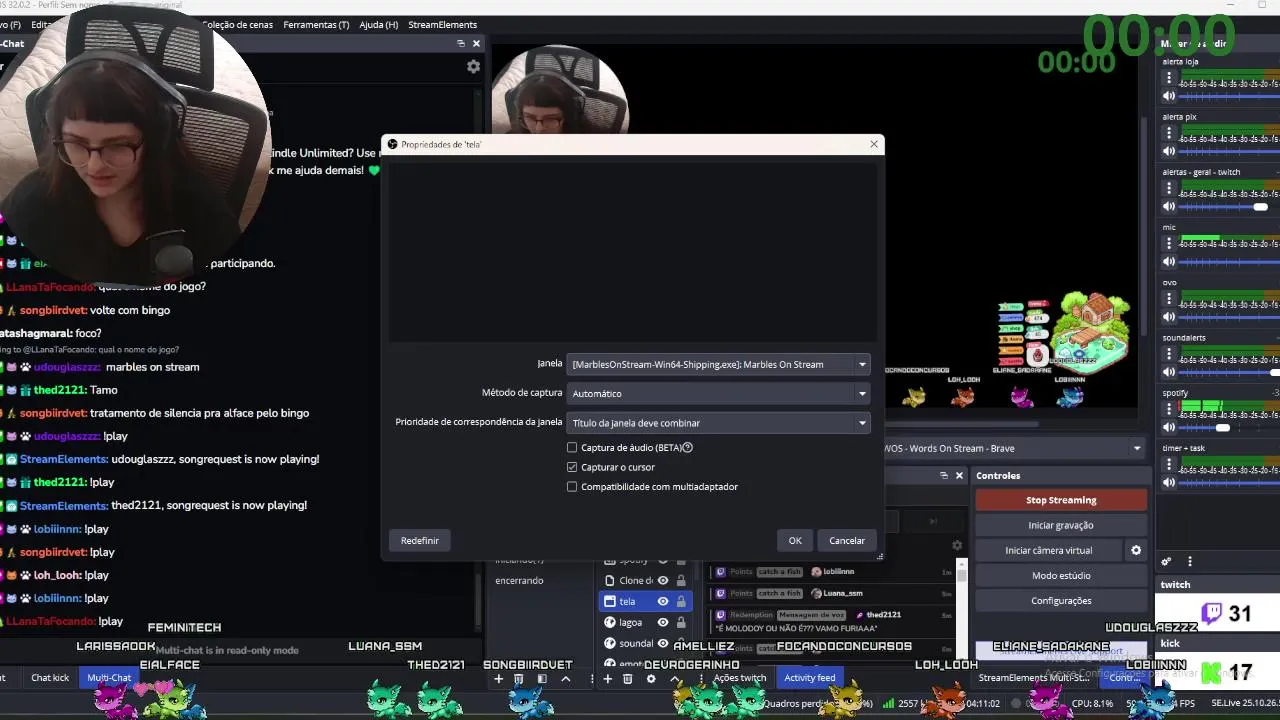Select the 'Activity feed' tab

tap(810, 678)
